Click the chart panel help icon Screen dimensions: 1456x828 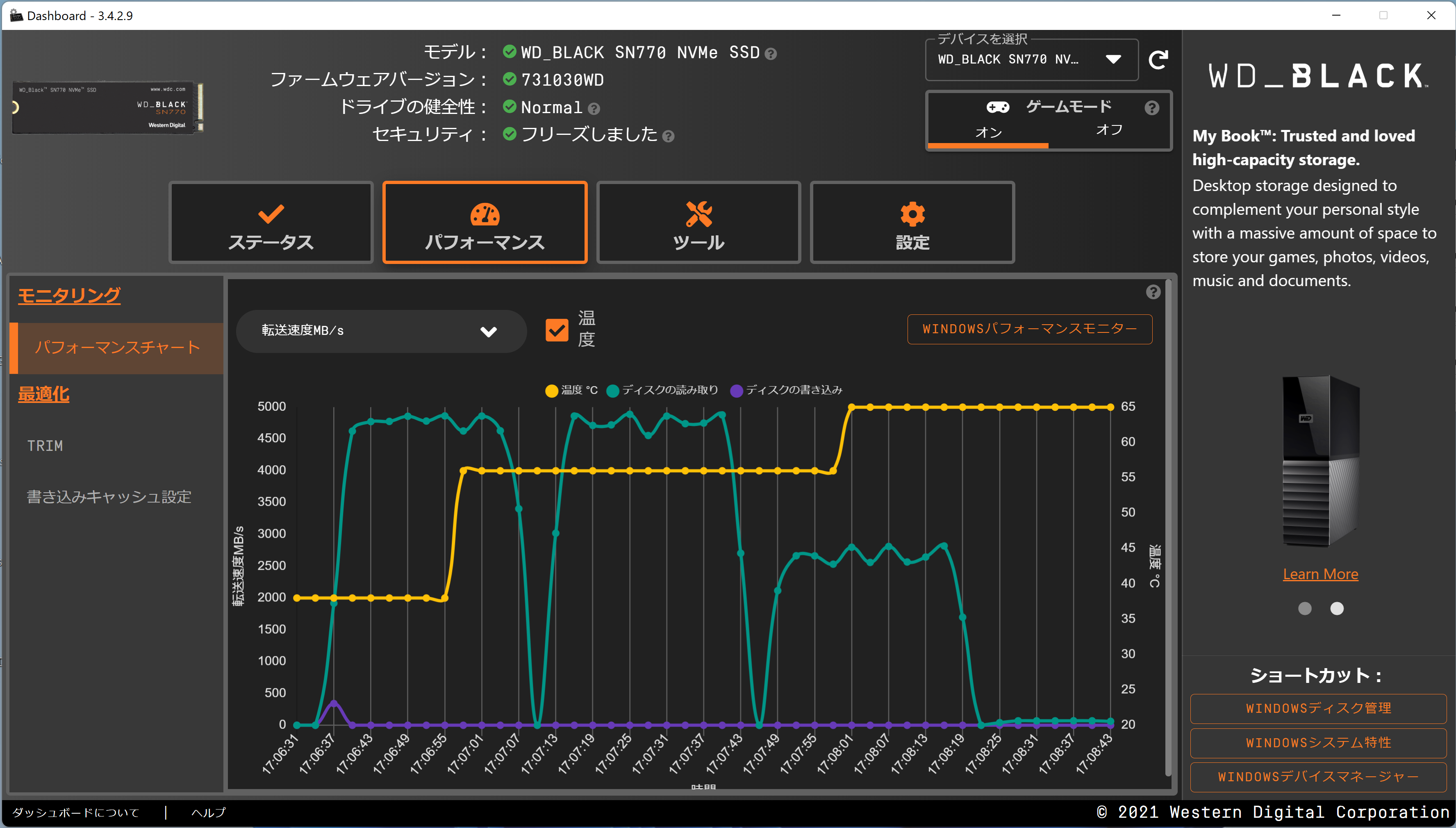pyautogui.click(x=1152, y=292)
